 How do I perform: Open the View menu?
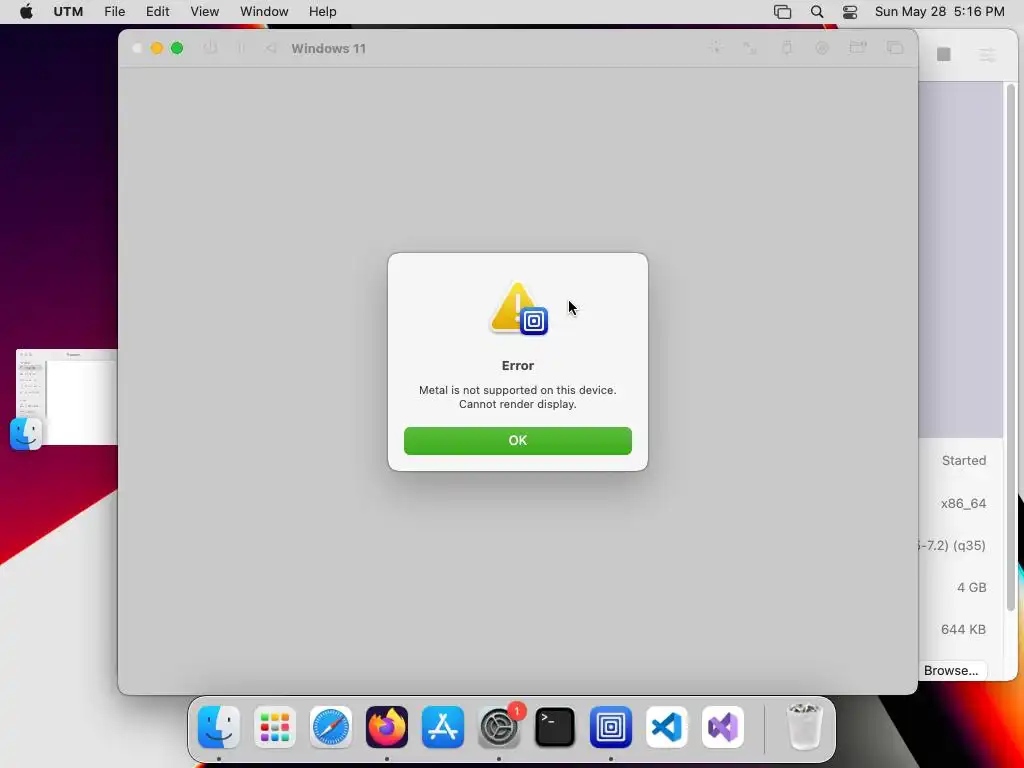(204, 12)
